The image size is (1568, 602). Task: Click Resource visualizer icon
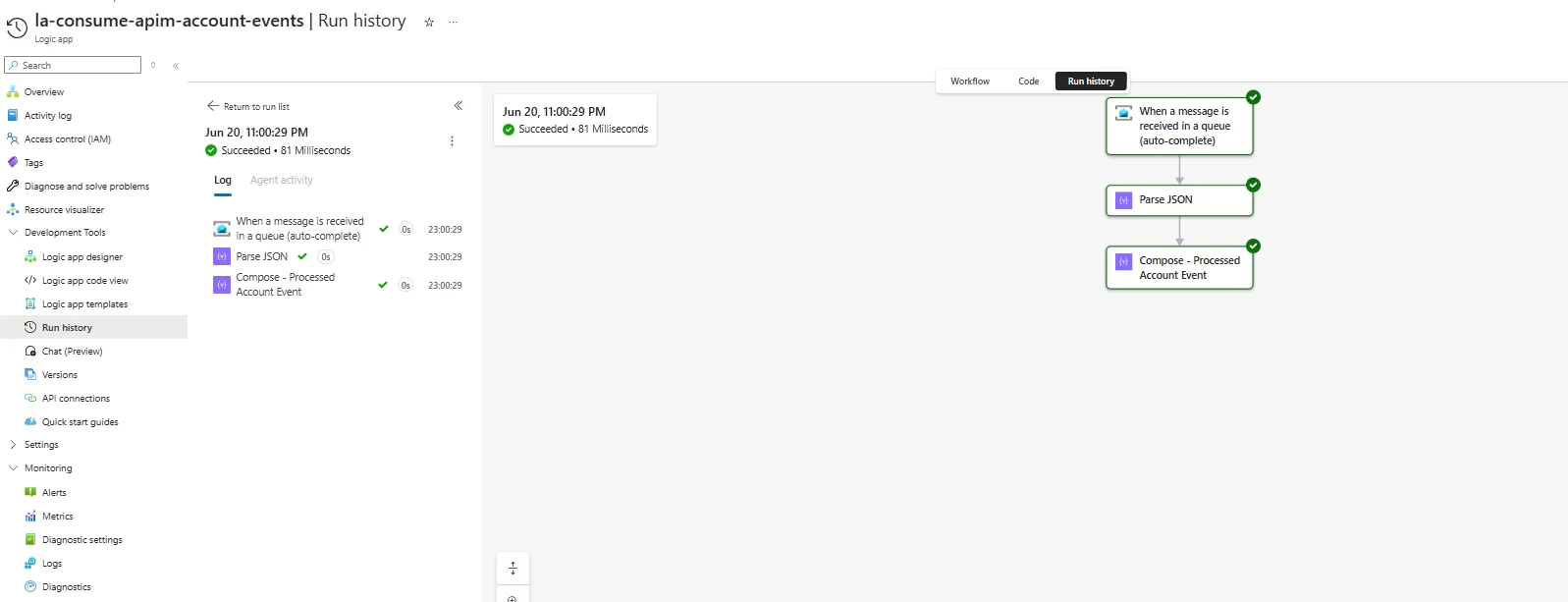click(13, 209)
